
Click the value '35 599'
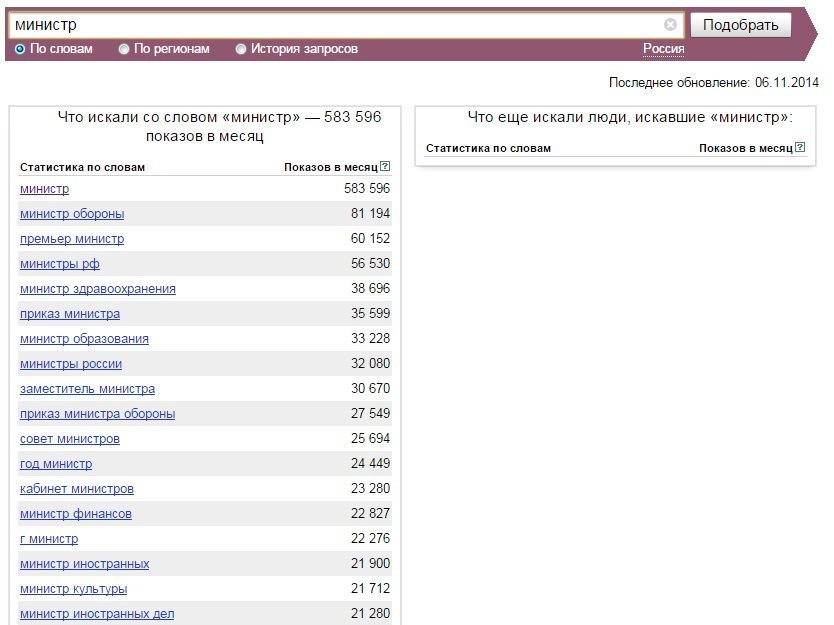(370, 313)
